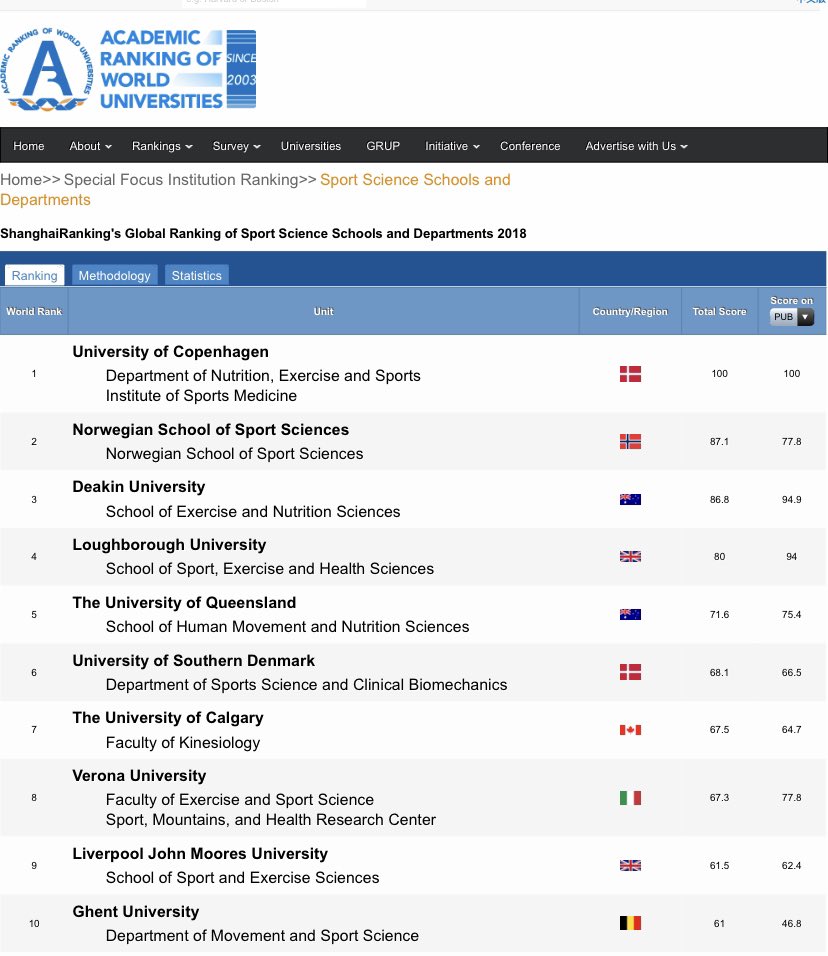Click Department of Sports Science and Clinical Biomechanics
828x956 pixels.
(306, 685)
